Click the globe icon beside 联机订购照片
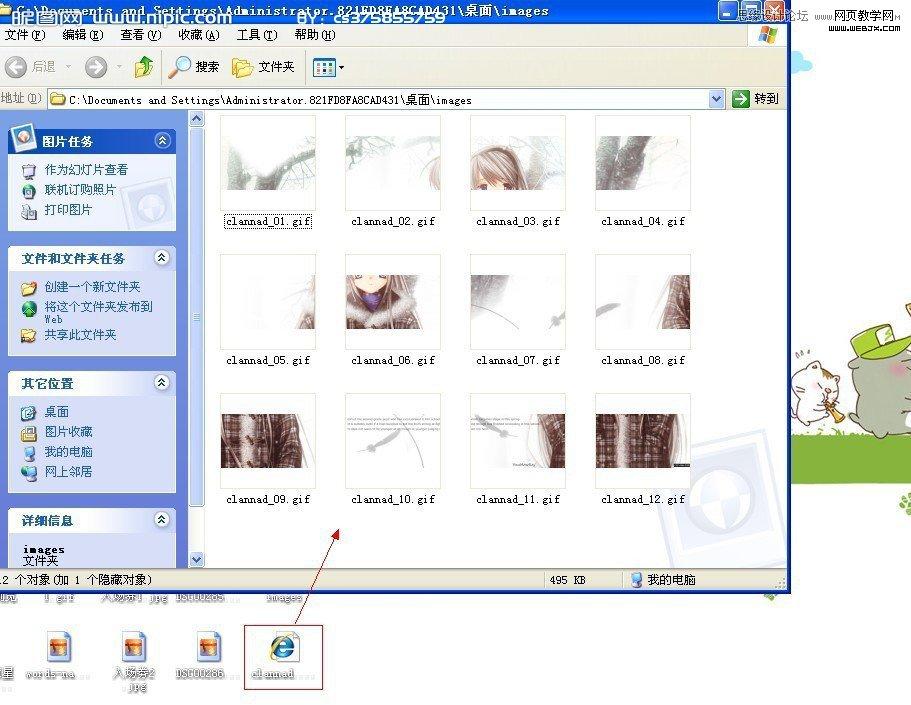The height and width of the screenshot is (705, 911). pos(28,191)
